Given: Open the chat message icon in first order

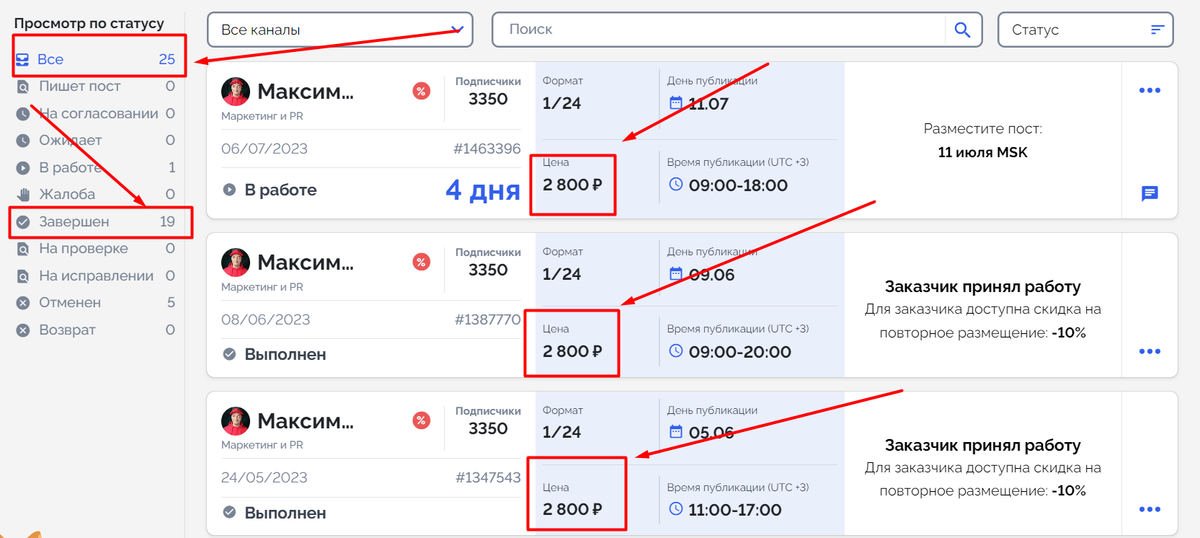Looking at the screenshot, I should [1149, 194].
